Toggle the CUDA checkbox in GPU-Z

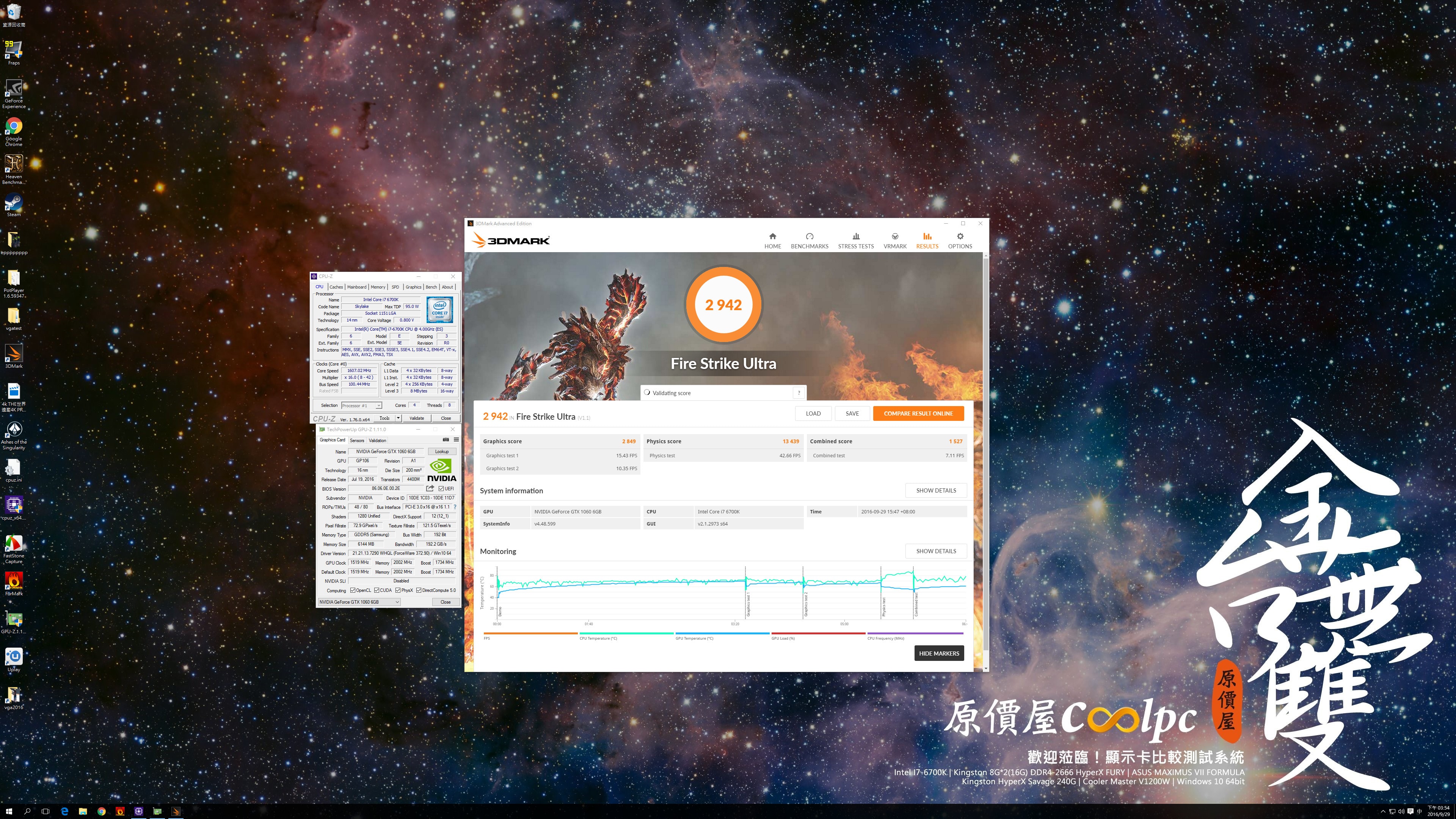point(377,590)
